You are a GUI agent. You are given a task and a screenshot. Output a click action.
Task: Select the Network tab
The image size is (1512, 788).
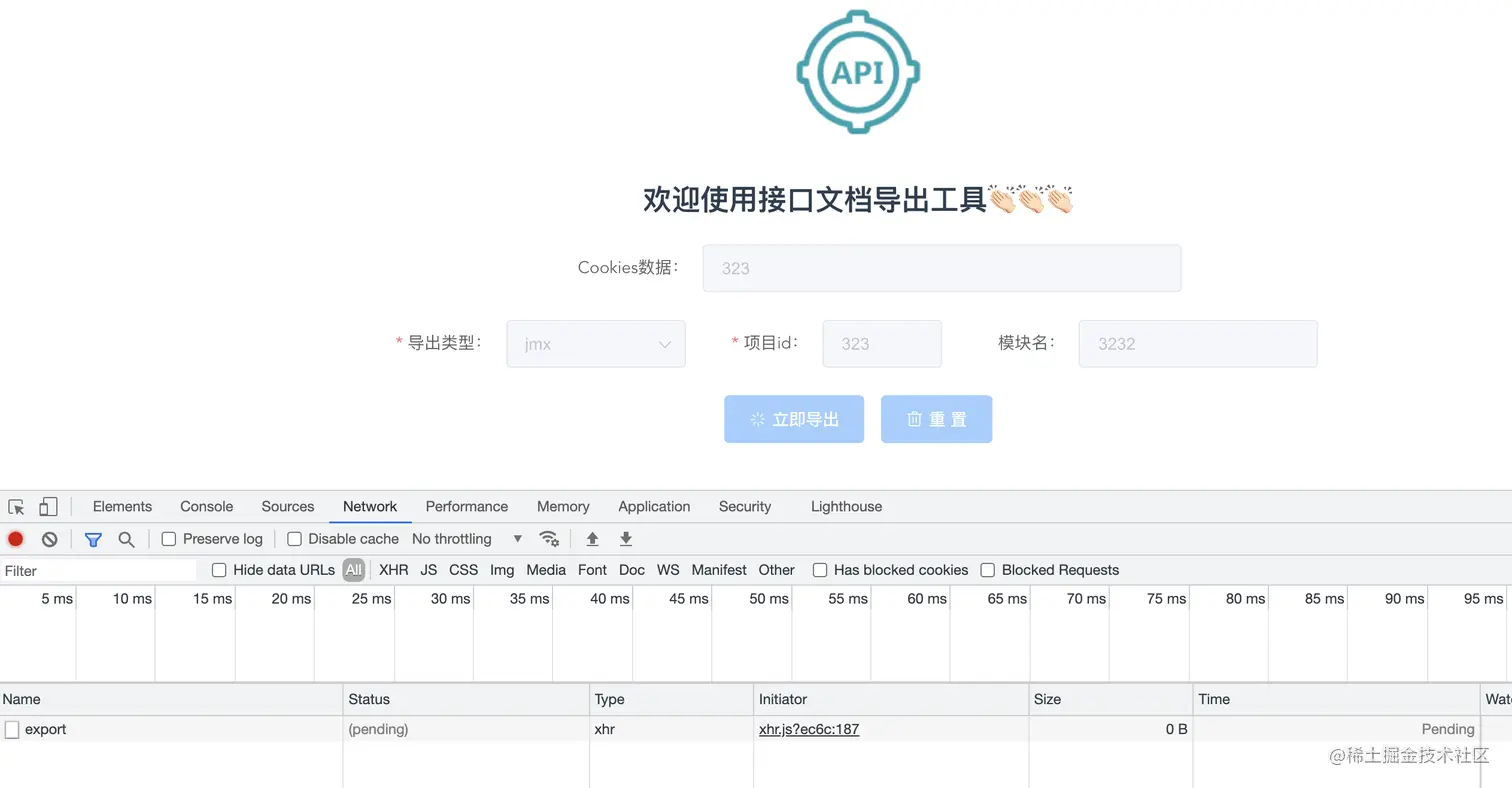370,507
